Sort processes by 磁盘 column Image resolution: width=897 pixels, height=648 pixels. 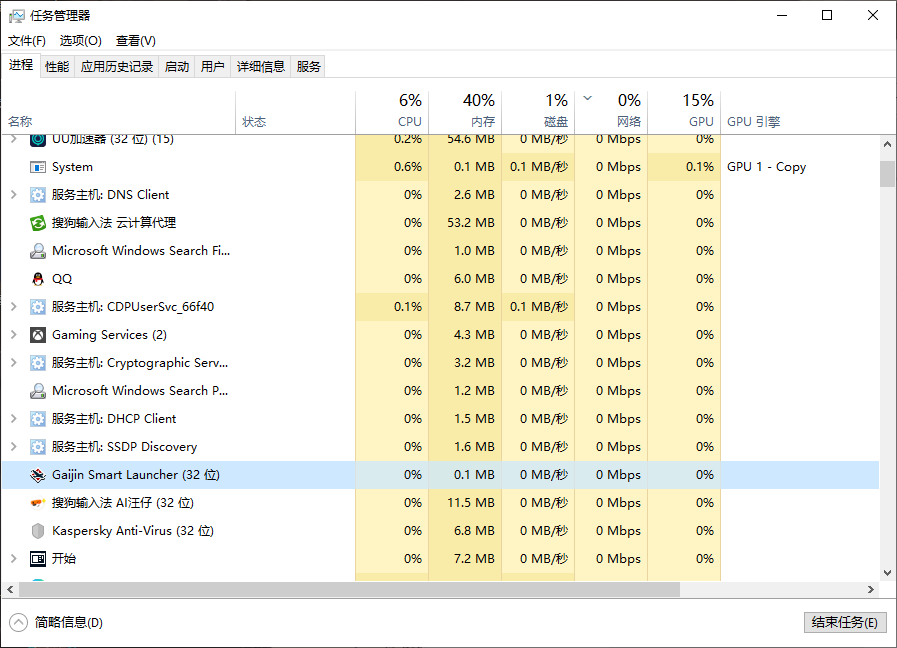(x=538, y=113)
